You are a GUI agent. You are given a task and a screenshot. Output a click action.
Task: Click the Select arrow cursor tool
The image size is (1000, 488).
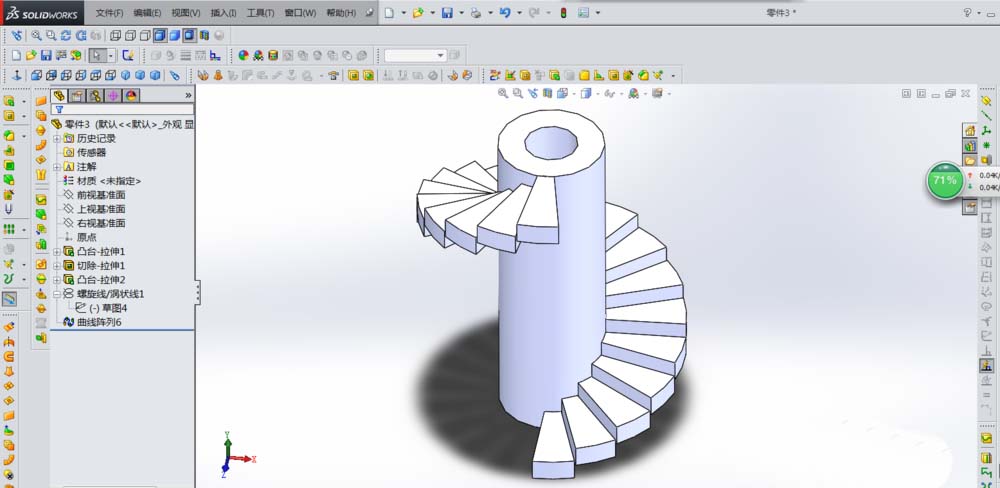click(96, 55)
